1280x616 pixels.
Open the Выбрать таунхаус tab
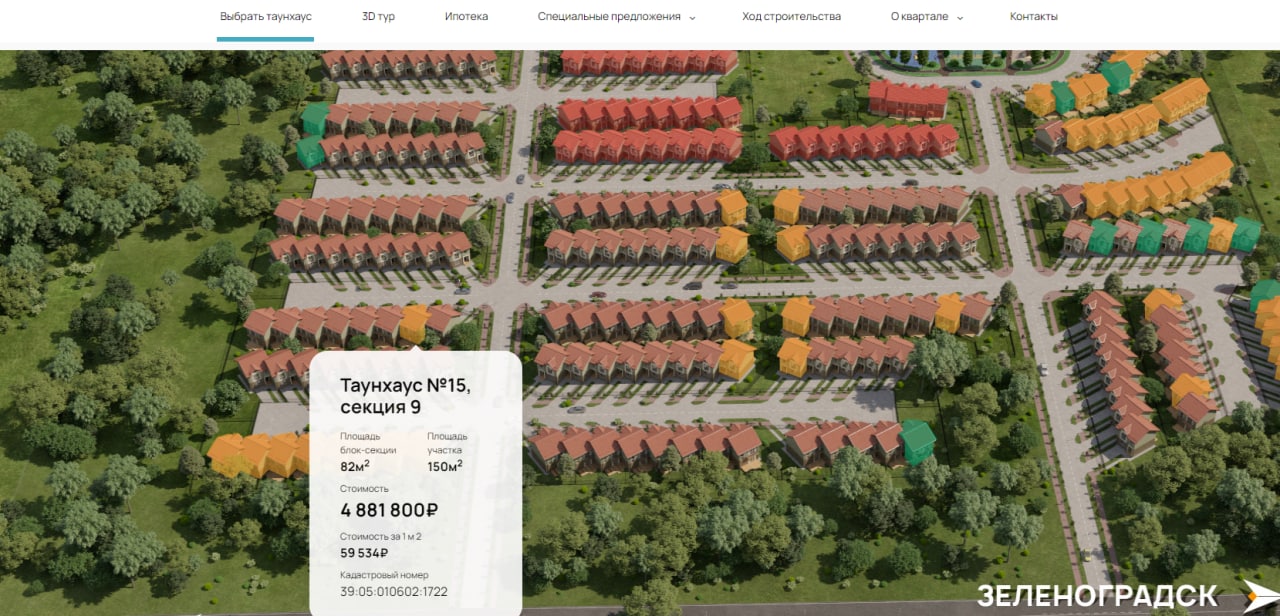265,16
